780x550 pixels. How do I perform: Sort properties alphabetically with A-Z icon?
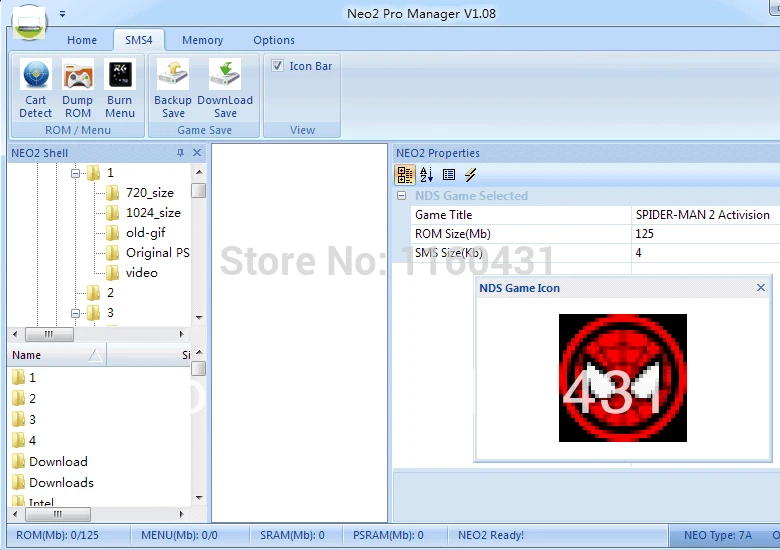(x=426, y=175)
